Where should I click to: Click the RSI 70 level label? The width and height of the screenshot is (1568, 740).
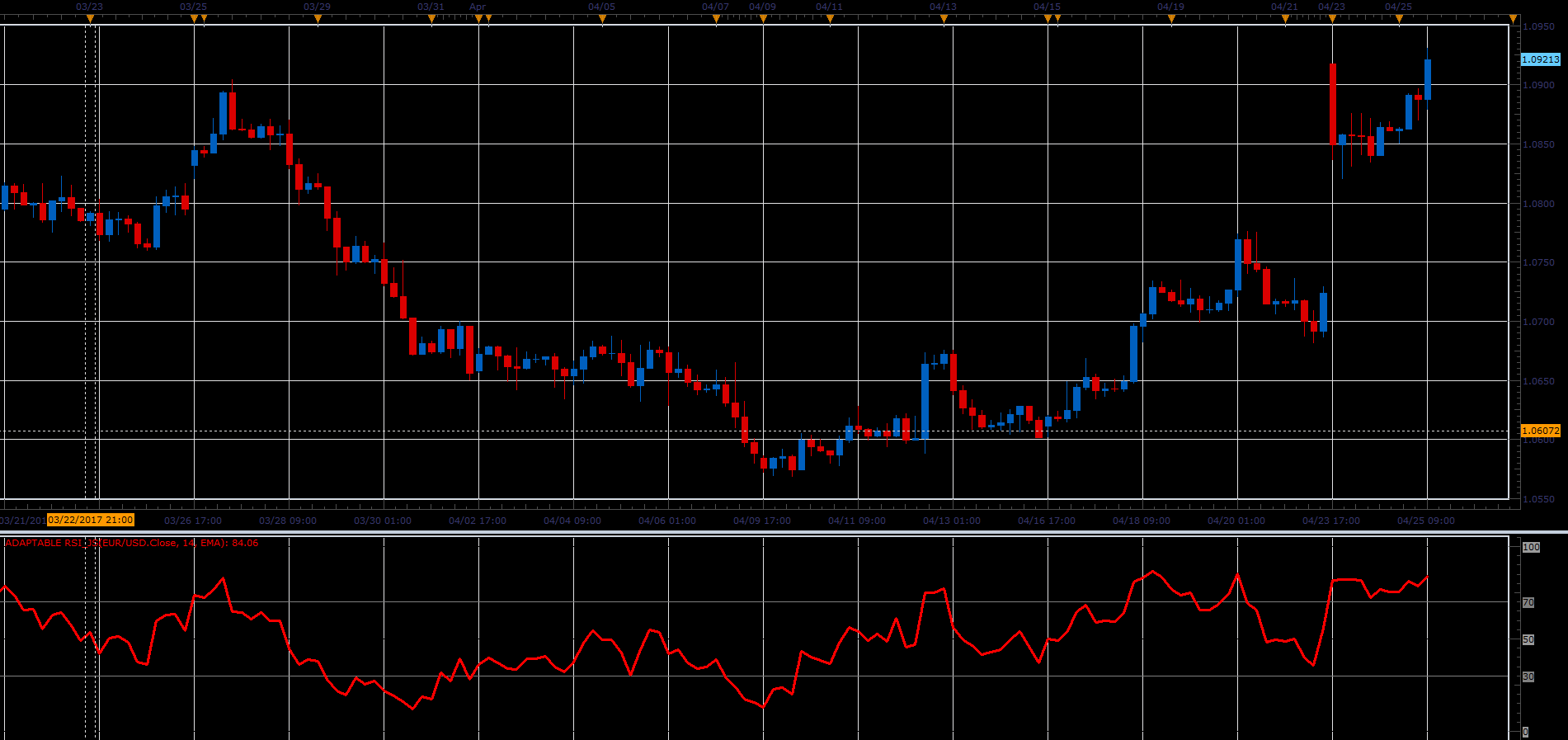1528,603
